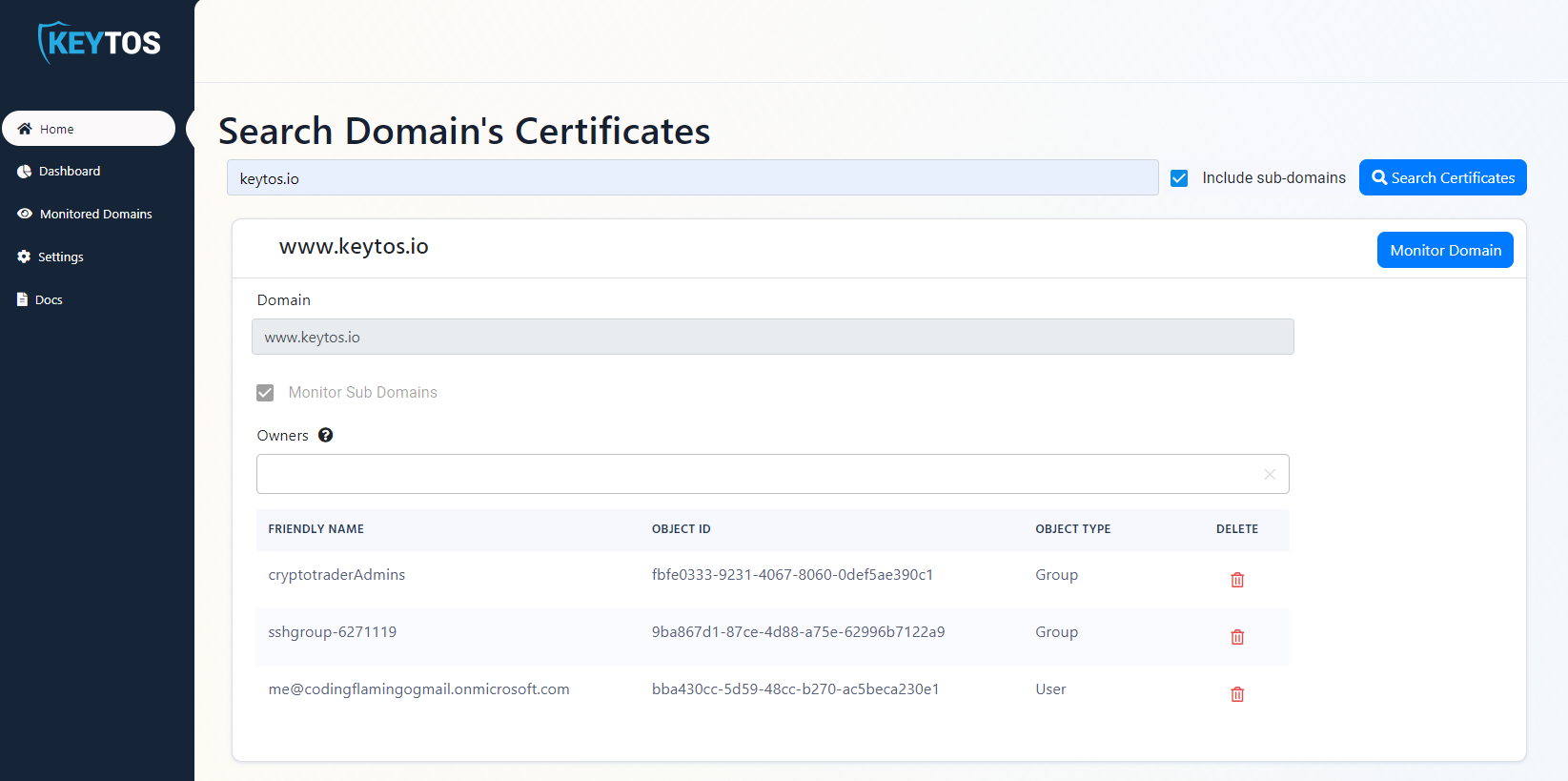This screenshot has width=1568, height=781.
Task: Delete the sshgroup-6271119 owner row
Action: (x=1237, y=637)
